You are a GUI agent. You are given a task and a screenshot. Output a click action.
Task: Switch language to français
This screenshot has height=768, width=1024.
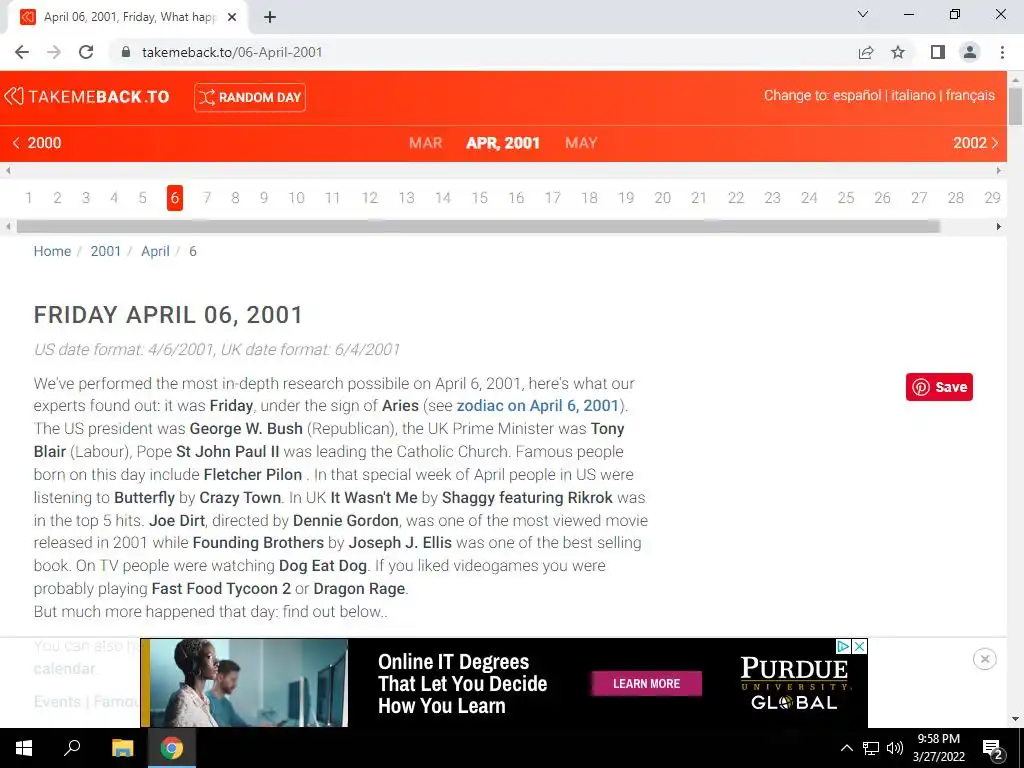coord(970,95)
